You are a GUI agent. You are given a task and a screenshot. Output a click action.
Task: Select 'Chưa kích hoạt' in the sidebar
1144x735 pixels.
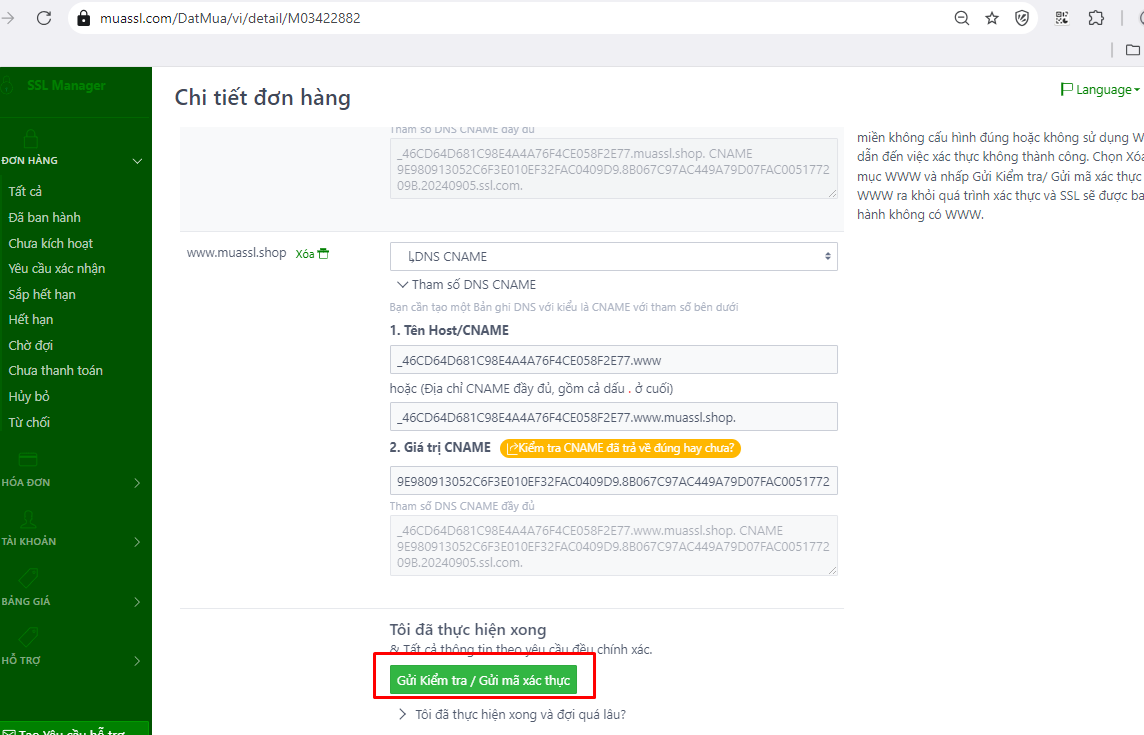[x=51, y=243]
